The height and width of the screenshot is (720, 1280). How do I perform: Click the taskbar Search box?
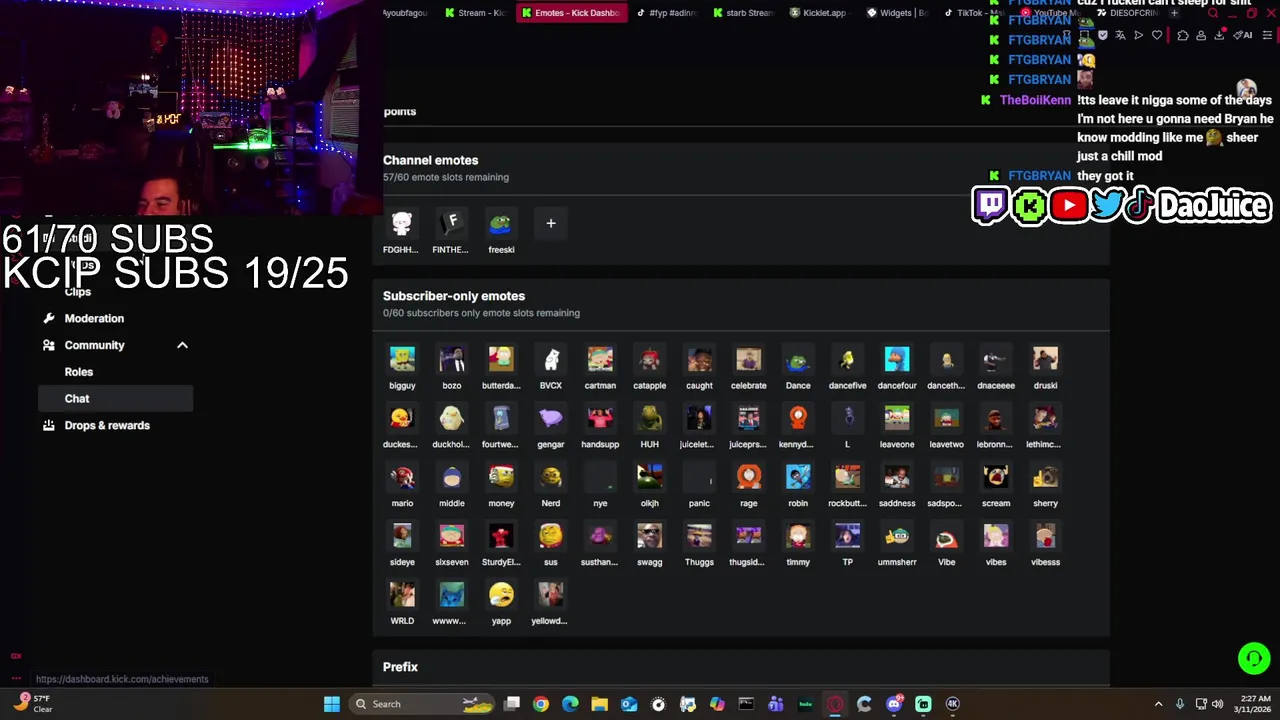click(422, 704)
